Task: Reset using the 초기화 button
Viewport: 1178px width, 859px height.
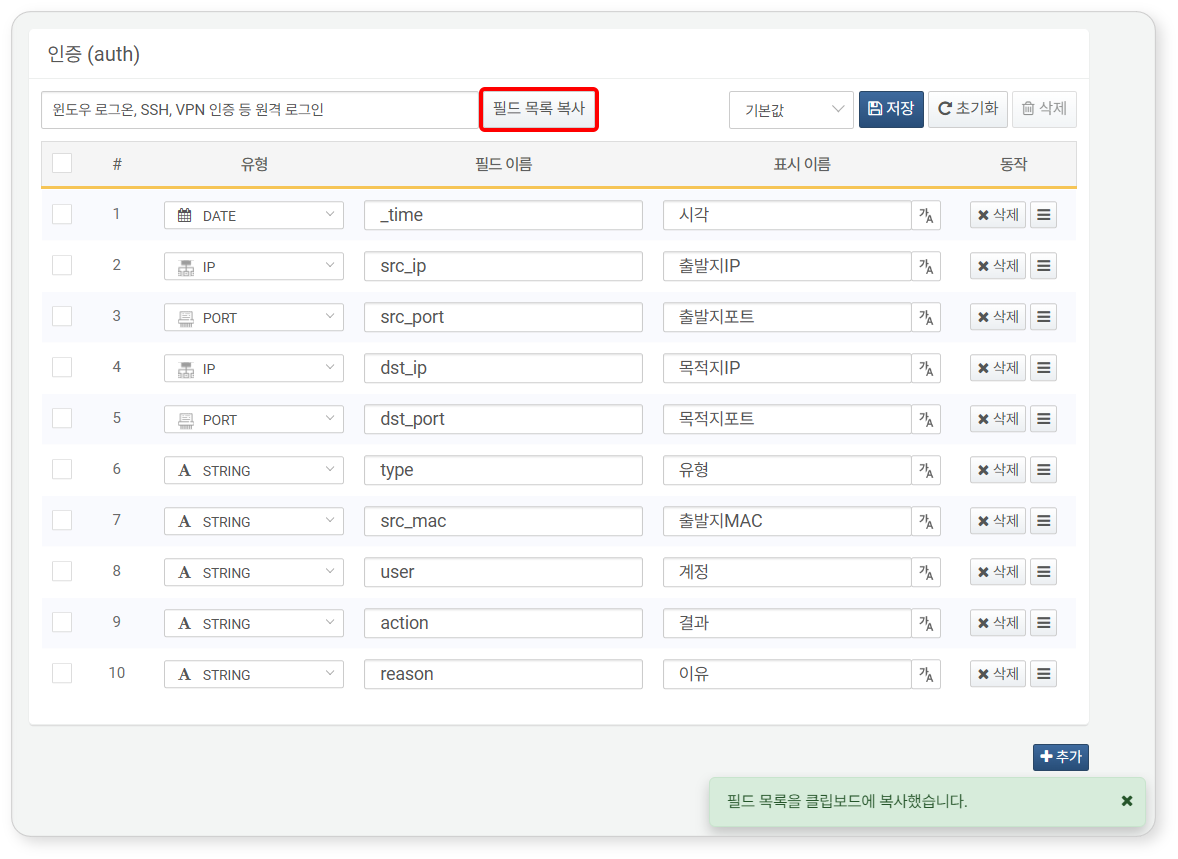Action: point(968,109)
